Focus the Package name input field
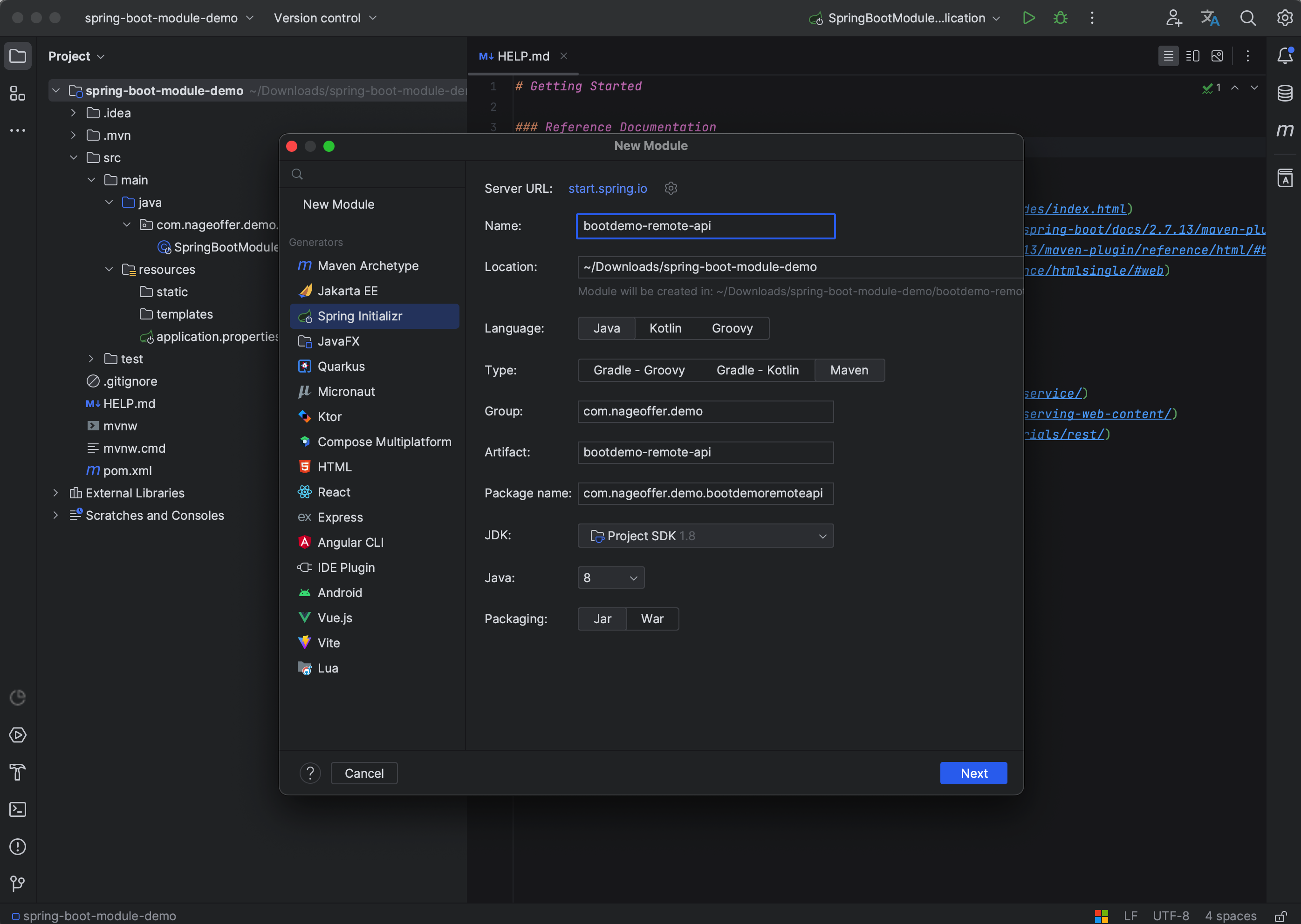The height and width of the screenshot is (924, 1301). (x=705, y=493)
